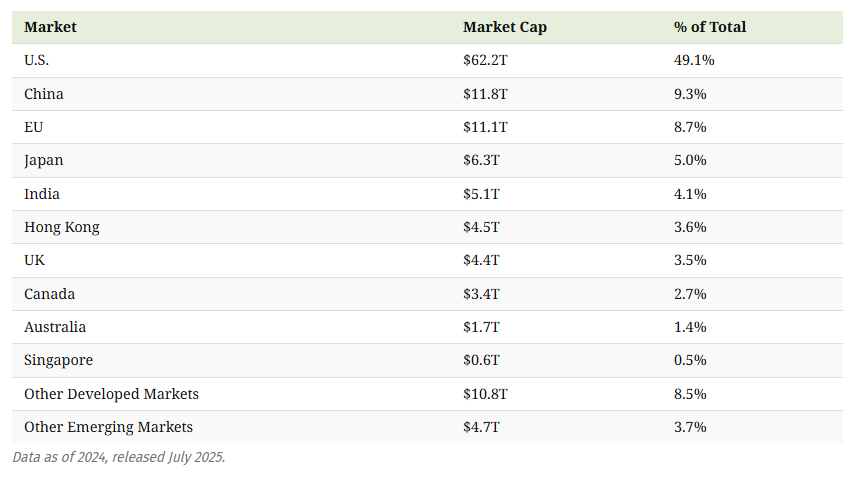This screenshot has width=854, height=478.
Task: Click the % of Total header
Action: click(x=710, y=27)
